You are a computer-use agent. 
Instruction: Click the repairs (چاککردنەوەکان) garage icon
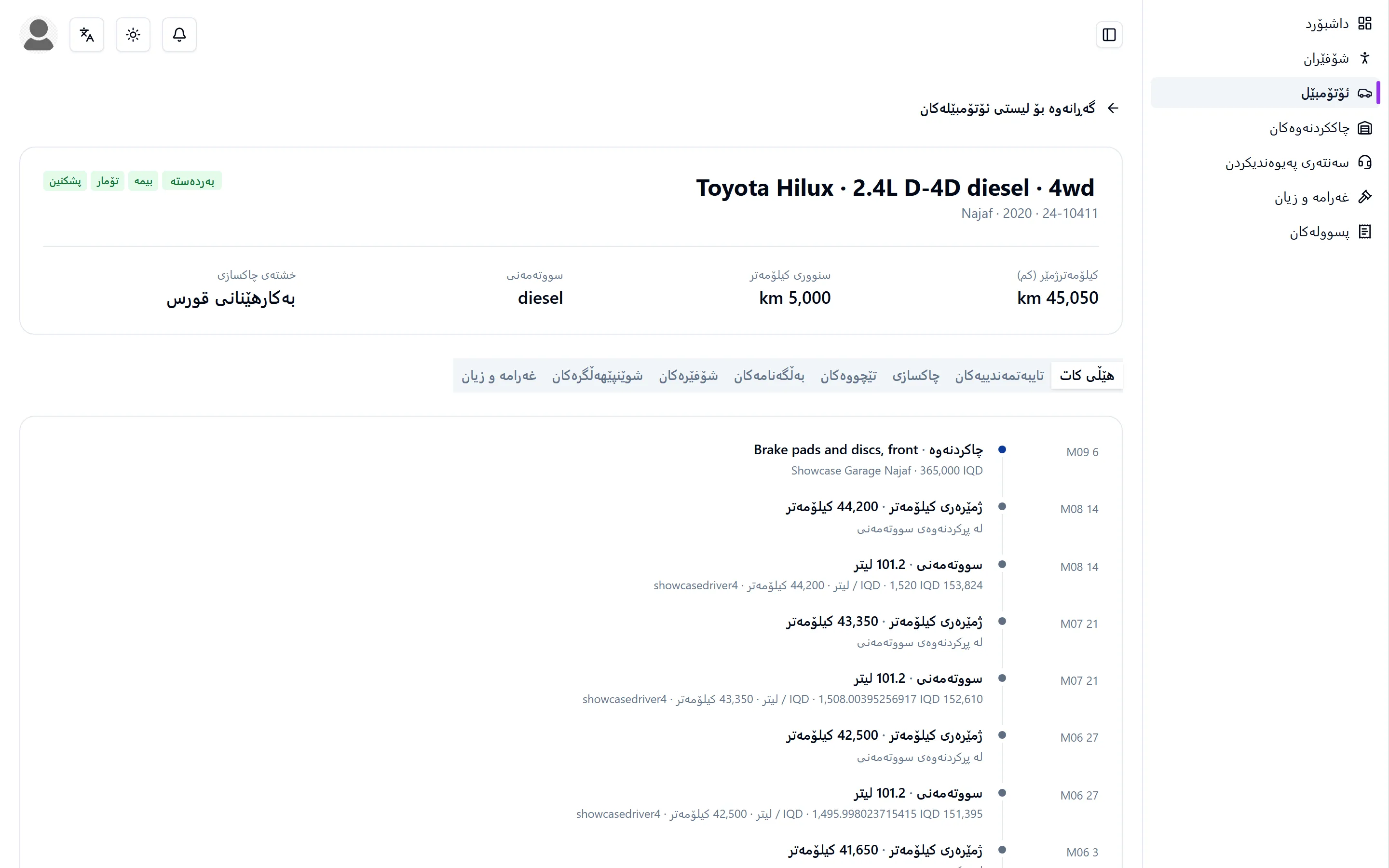[x=1364, y=127]
